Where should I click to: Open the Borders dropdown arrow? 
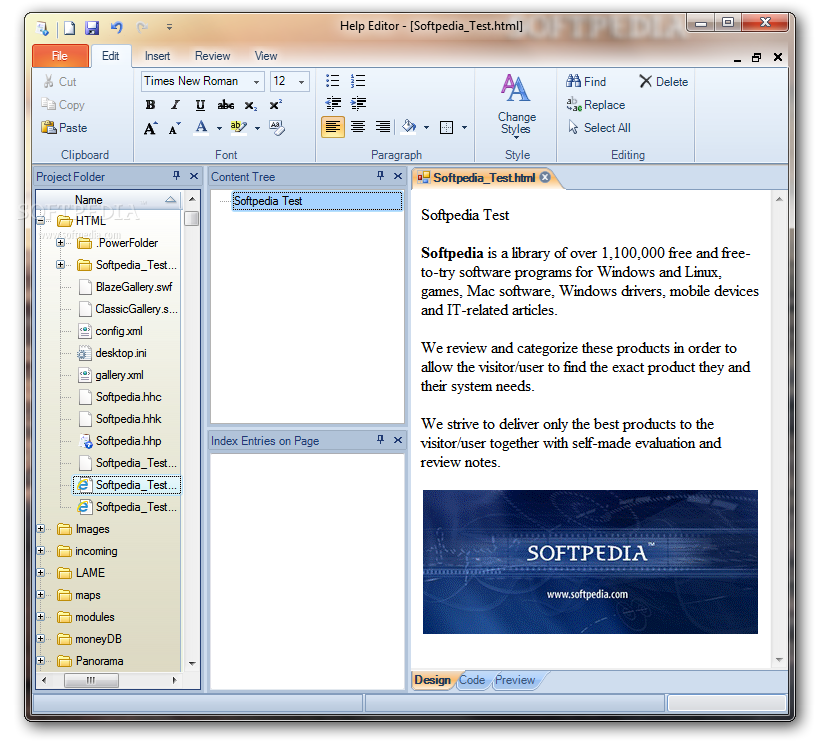tap(464, 127)
